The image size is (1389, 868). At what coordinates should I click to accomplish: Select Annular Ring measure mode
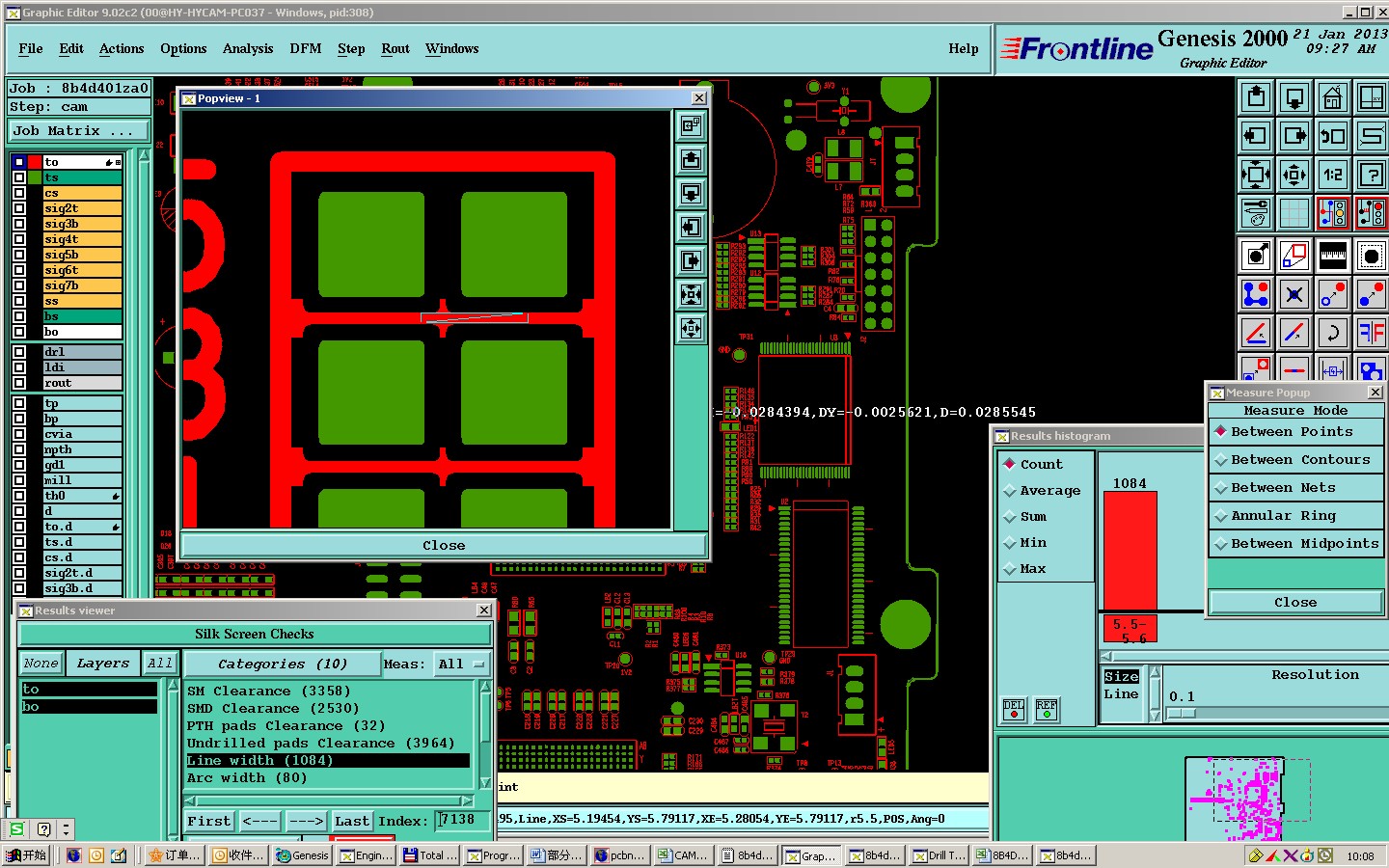[1295, 516]
